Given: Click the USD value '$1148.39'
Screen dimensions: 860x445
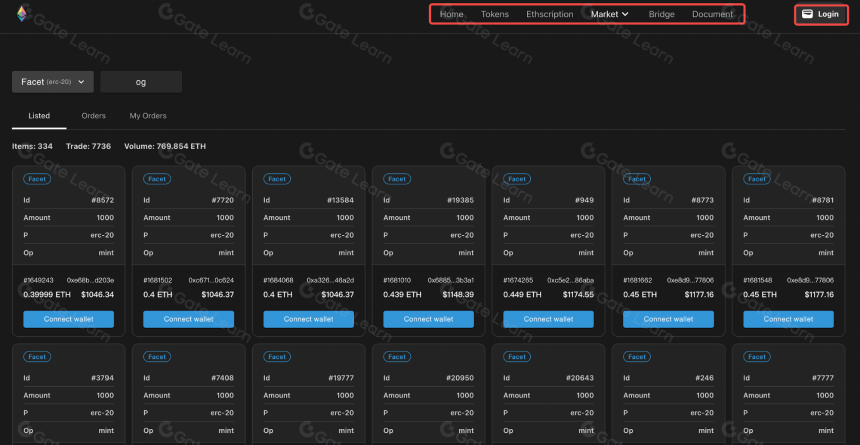Looking at the screenshot, I should pyautogui.click(x=458, y=295).
